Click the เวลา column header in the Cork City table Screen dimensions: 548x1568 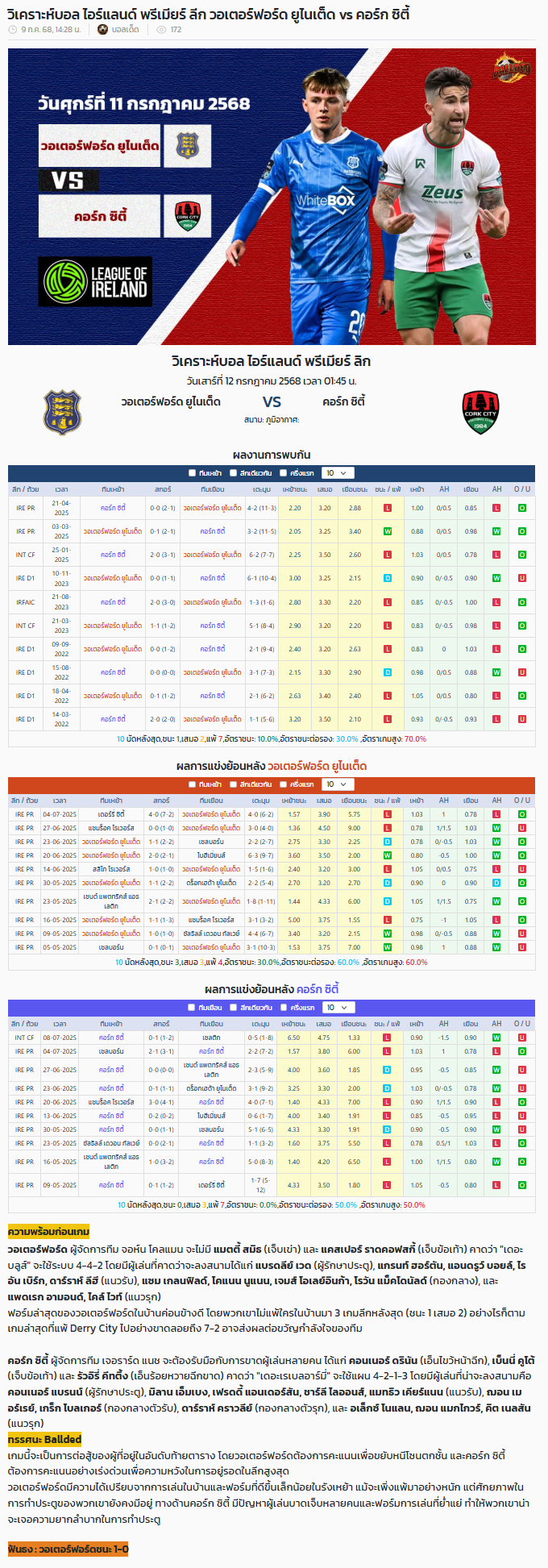coord(60,1024)
